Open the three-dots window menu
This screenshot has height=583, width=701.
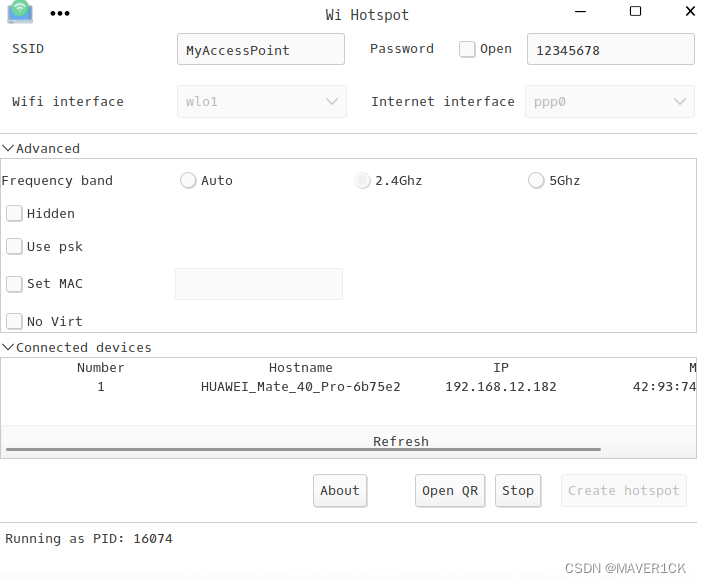[60, 13]
